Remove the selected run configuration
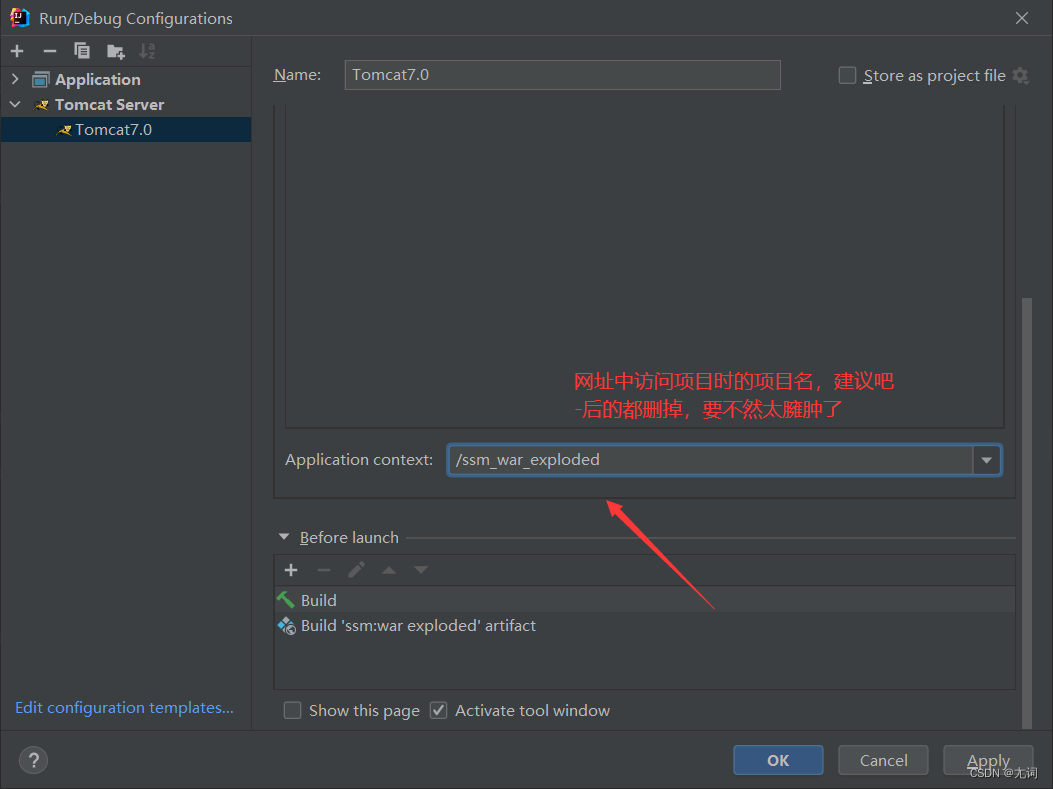 50,51
